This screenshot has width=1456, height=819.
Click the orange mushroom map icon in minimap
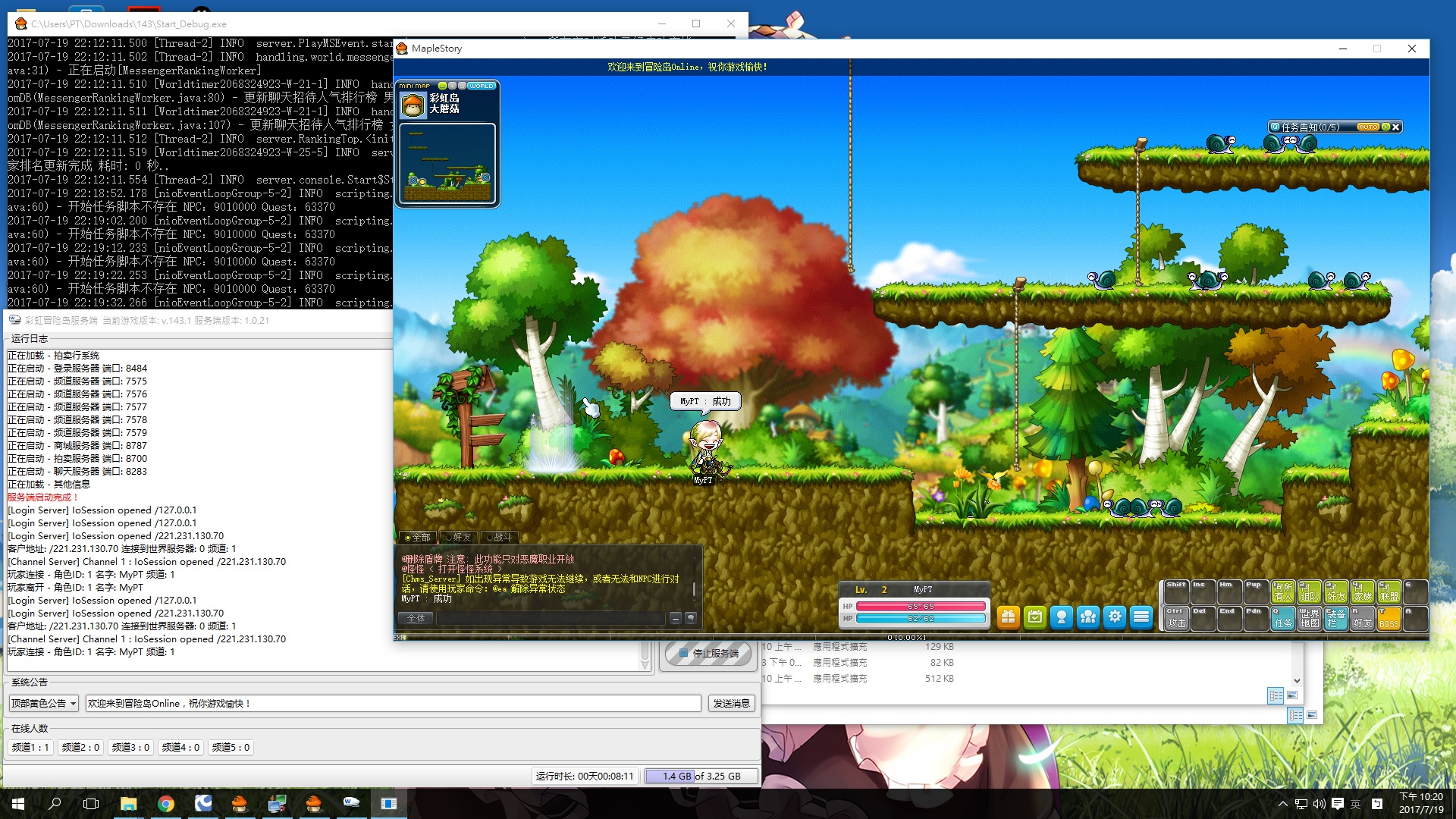(x=413, y=105)
